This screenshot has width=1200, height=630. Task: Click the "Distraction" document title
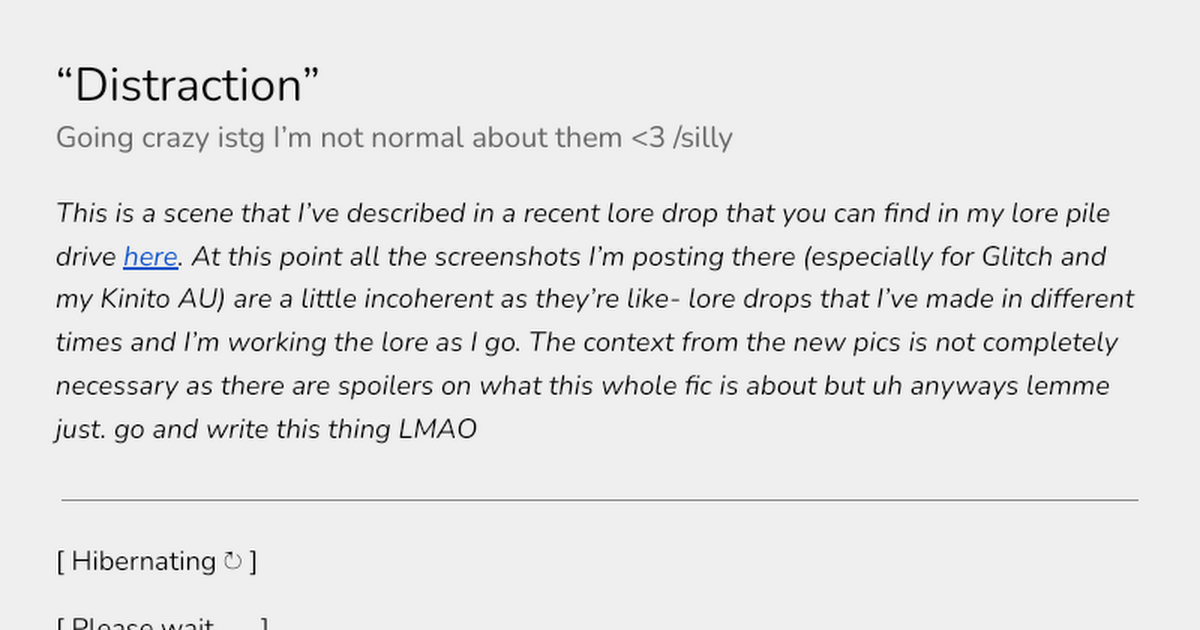tap(189, 86)
